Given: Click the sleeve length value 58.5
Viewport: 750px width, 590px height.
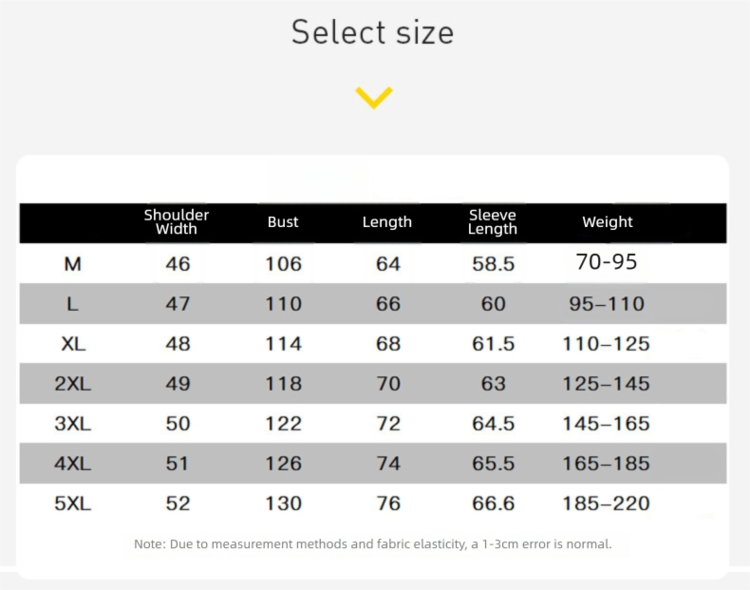Looking at the screenshot, I should pos(493,264).
